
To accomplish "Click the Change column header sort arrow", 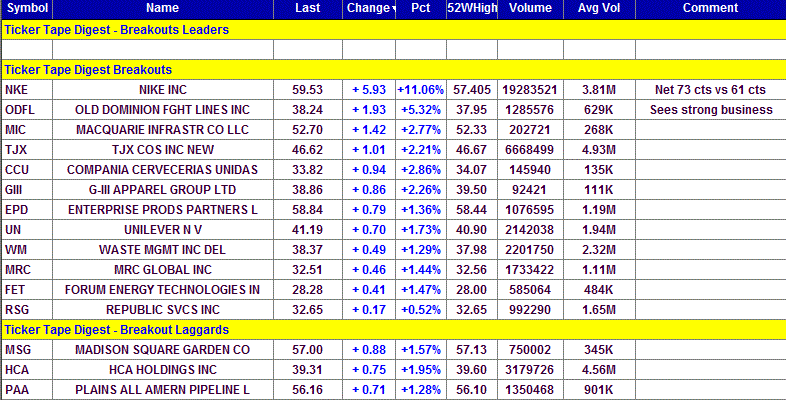I will click(x=394, y=9).
